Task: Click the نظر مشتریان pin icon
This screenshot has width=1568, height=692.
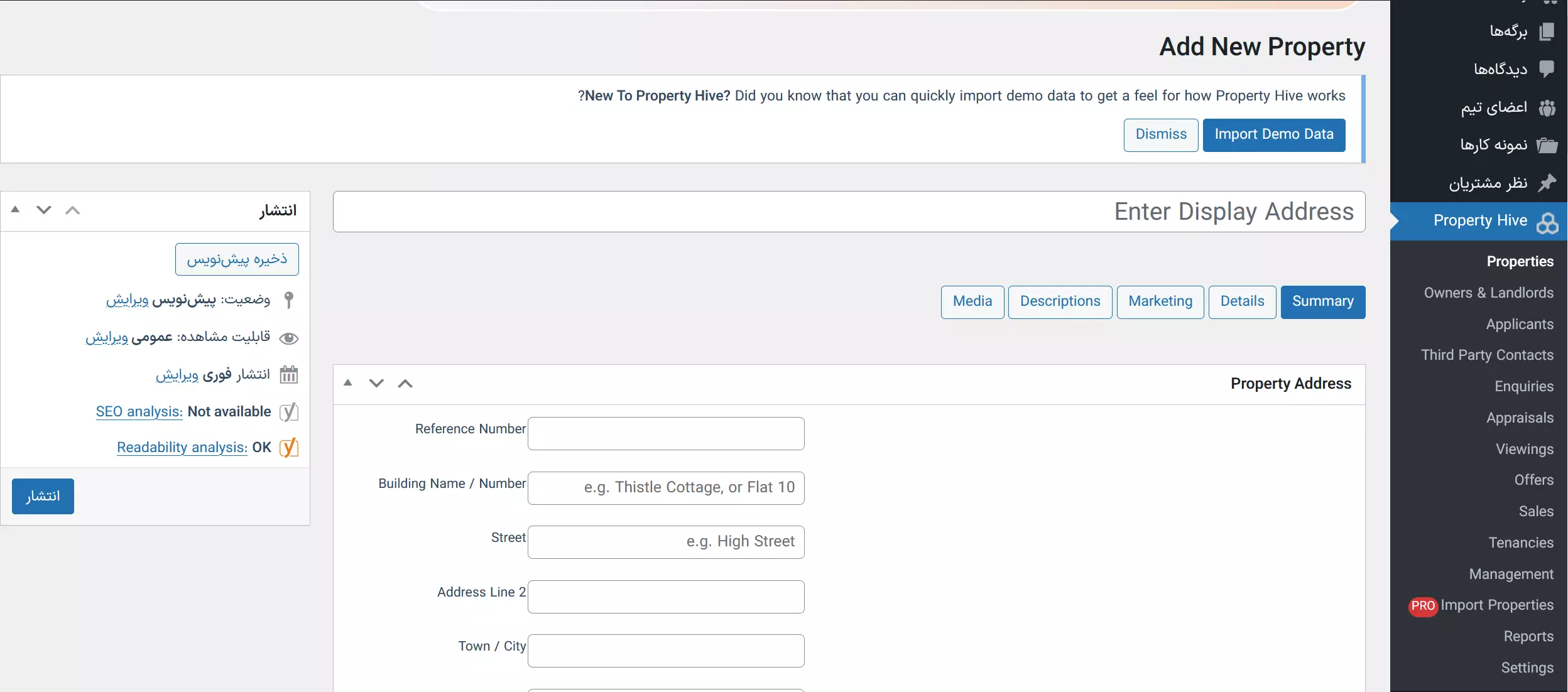Action: pyautogui.click(x=1547, y=183)
